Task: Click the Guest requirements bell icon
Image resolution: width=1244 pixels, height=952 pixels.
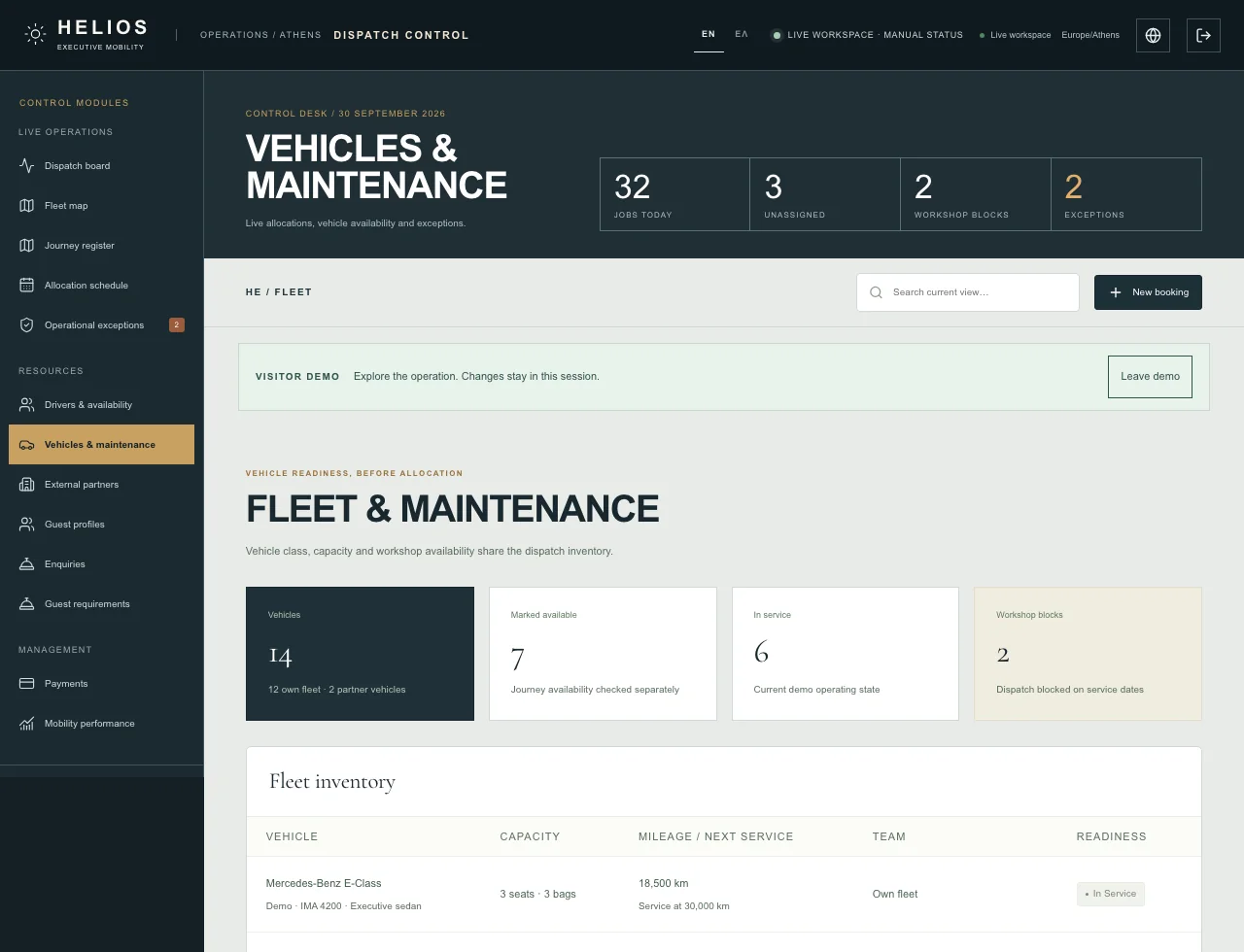Action: click(x=27, y=604)
